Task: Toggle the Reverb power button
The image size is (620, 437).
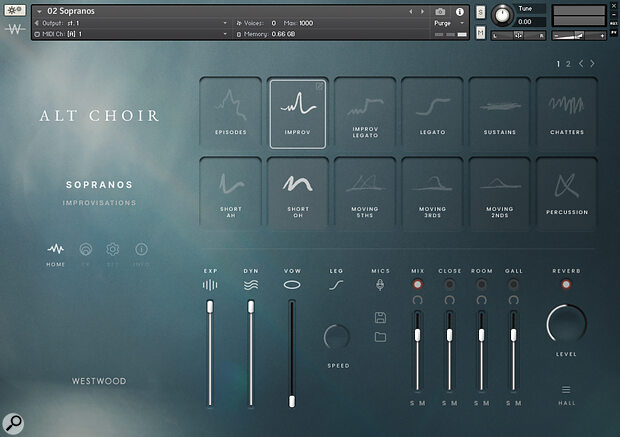Action: (567, 285)
